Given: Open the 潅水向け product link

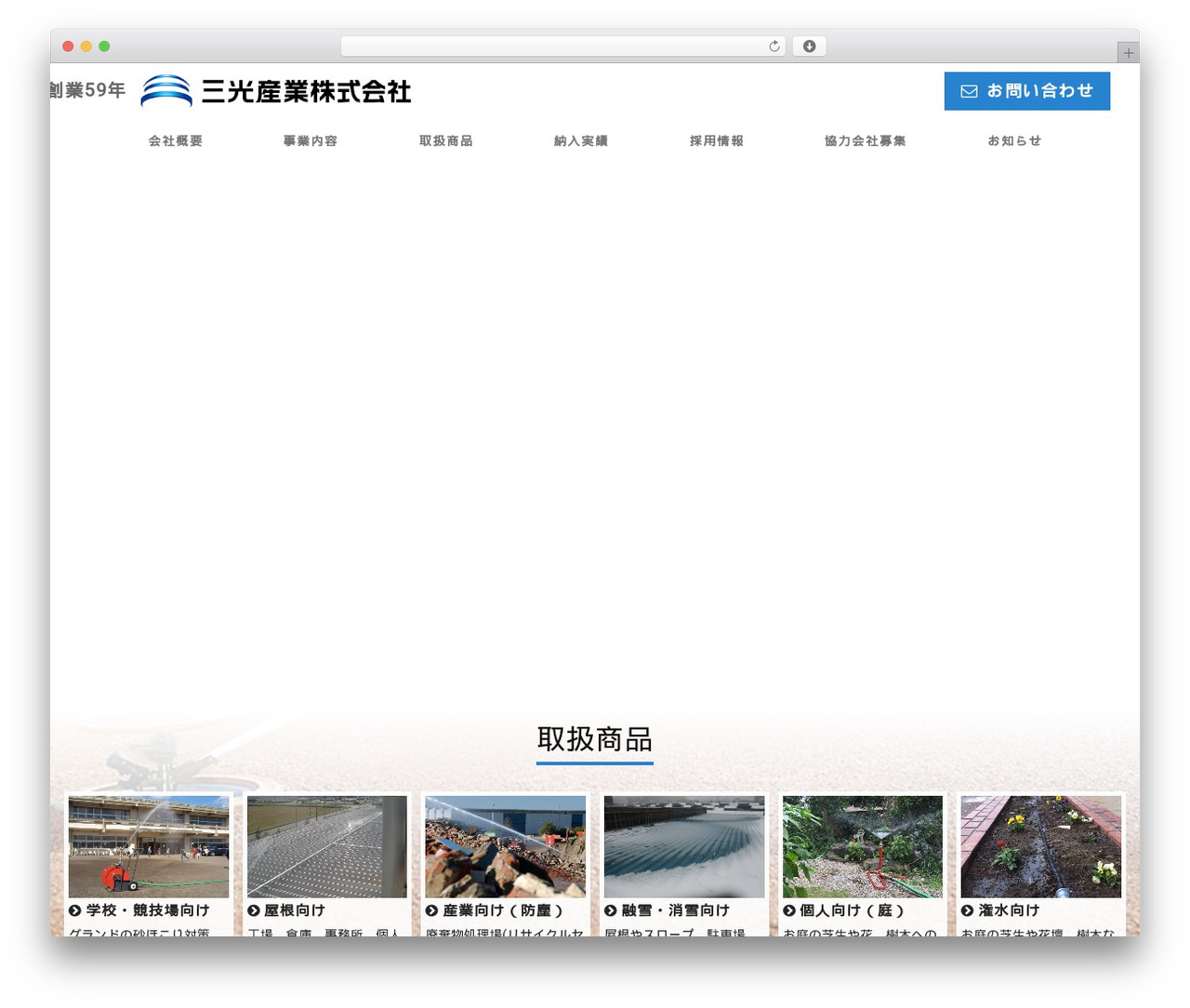Looking at the screenshot, I should point(1009,910).
